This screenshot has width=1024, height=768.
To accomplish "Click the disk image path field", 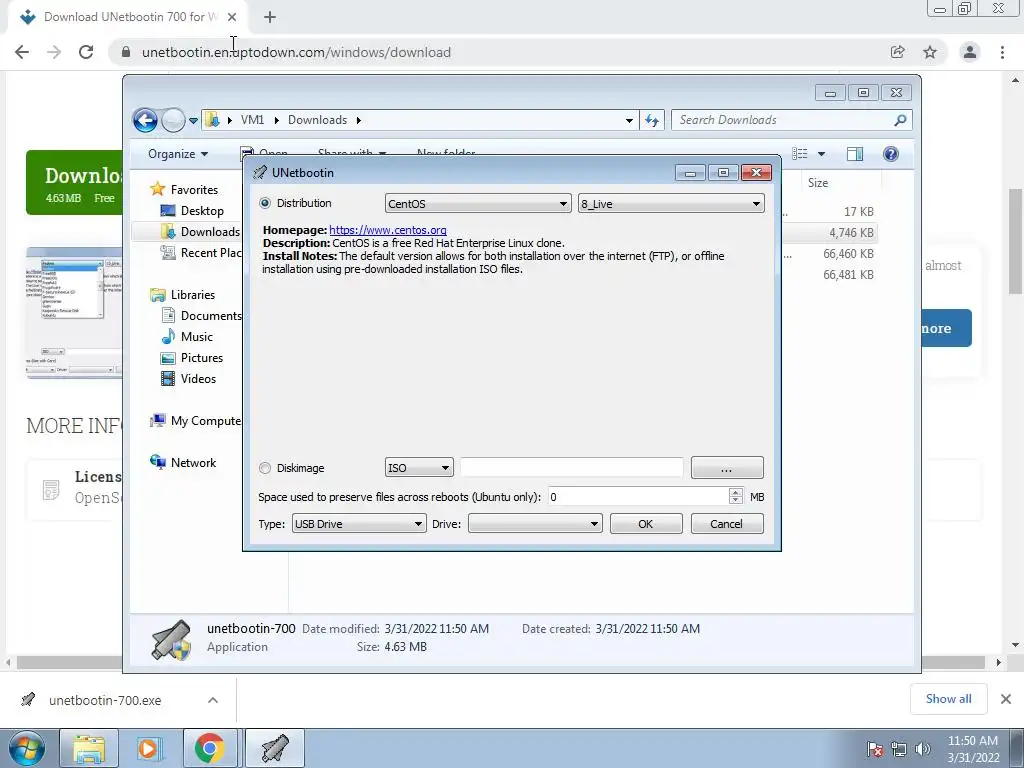I will (572, 468).
